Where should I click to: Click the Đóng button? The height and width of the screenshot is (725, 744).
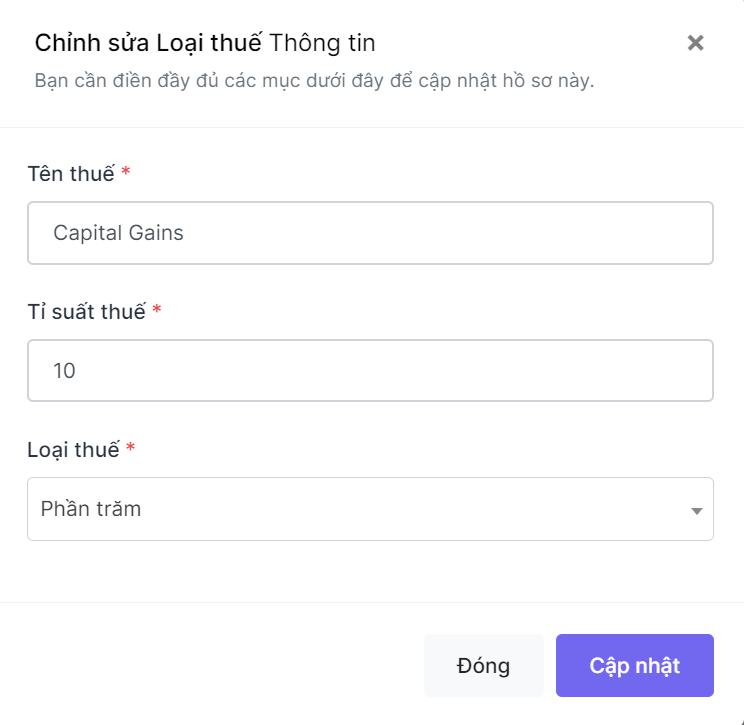click(x=484, y=665)
